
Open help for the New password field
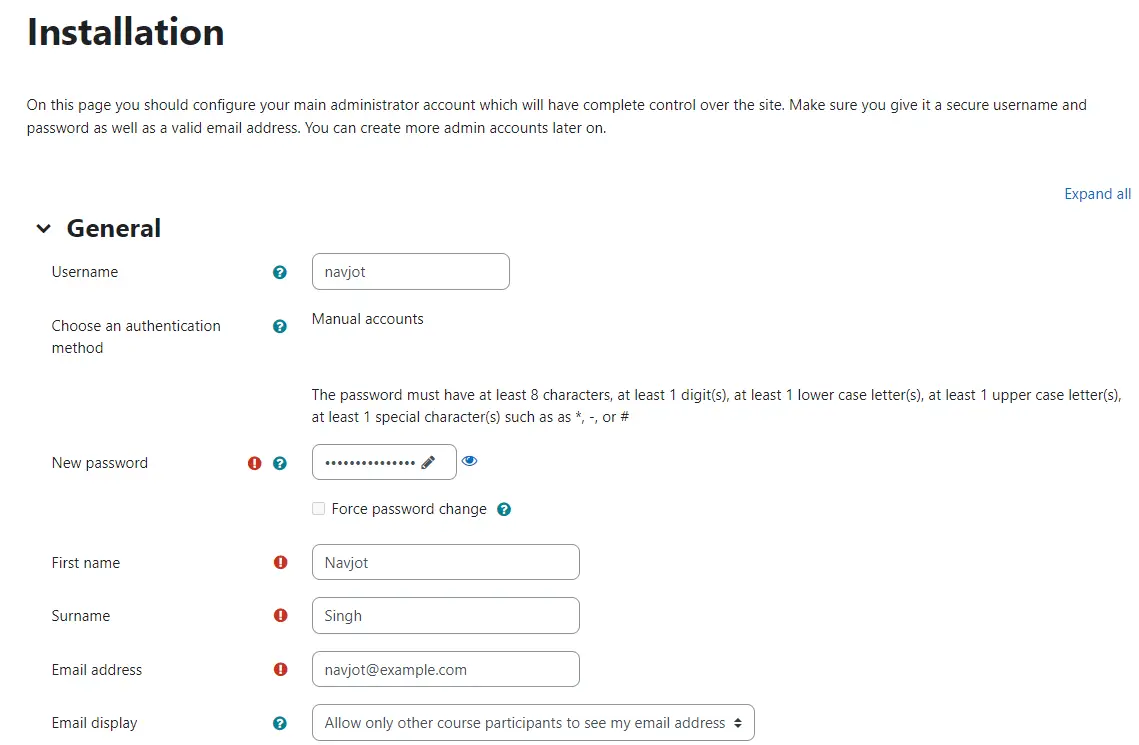tap(279, 463)
